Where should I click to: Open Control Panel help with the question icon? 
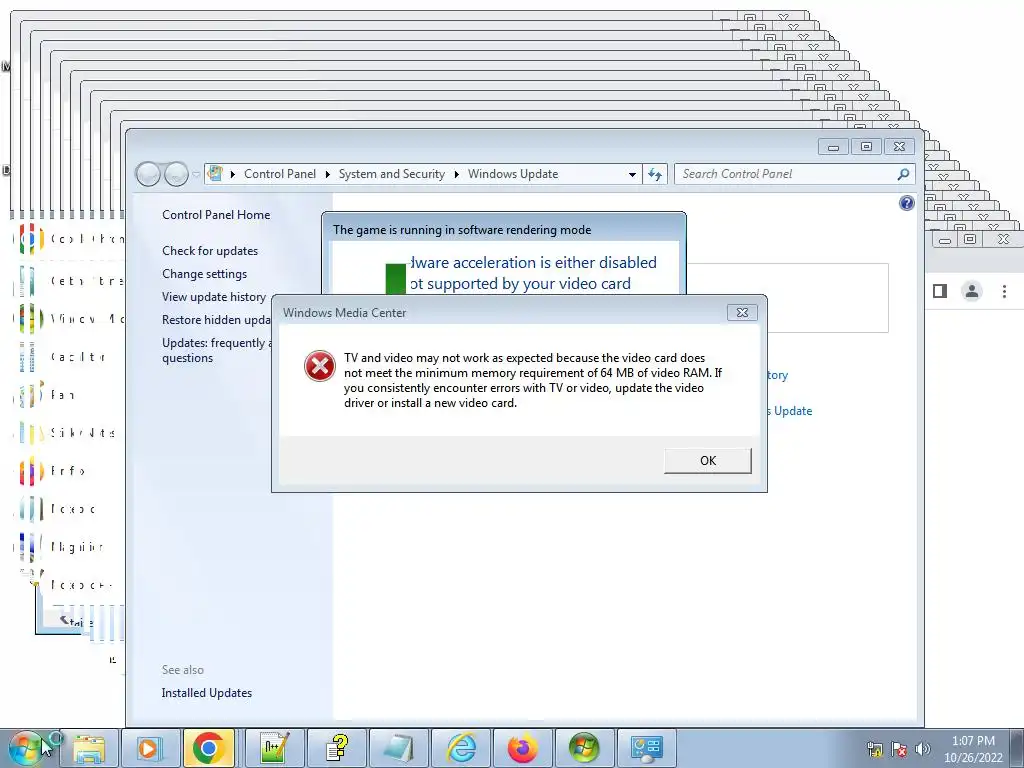pyautogui.click(x=906, y=203)
